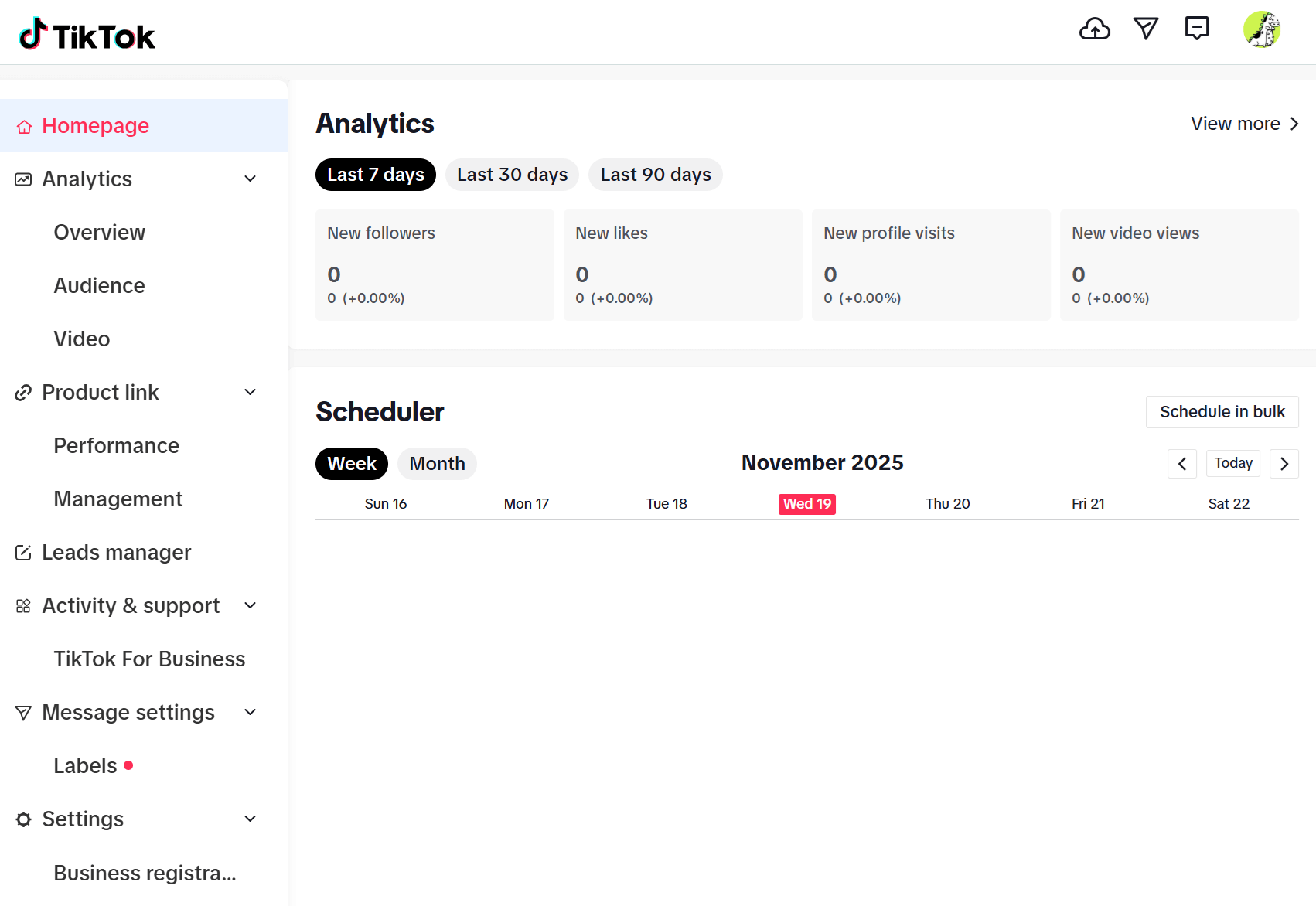The width and height of the screenshot is (1316, 906).
Task: Collapse the Activity & support section
Action: (x=249, y=605)
